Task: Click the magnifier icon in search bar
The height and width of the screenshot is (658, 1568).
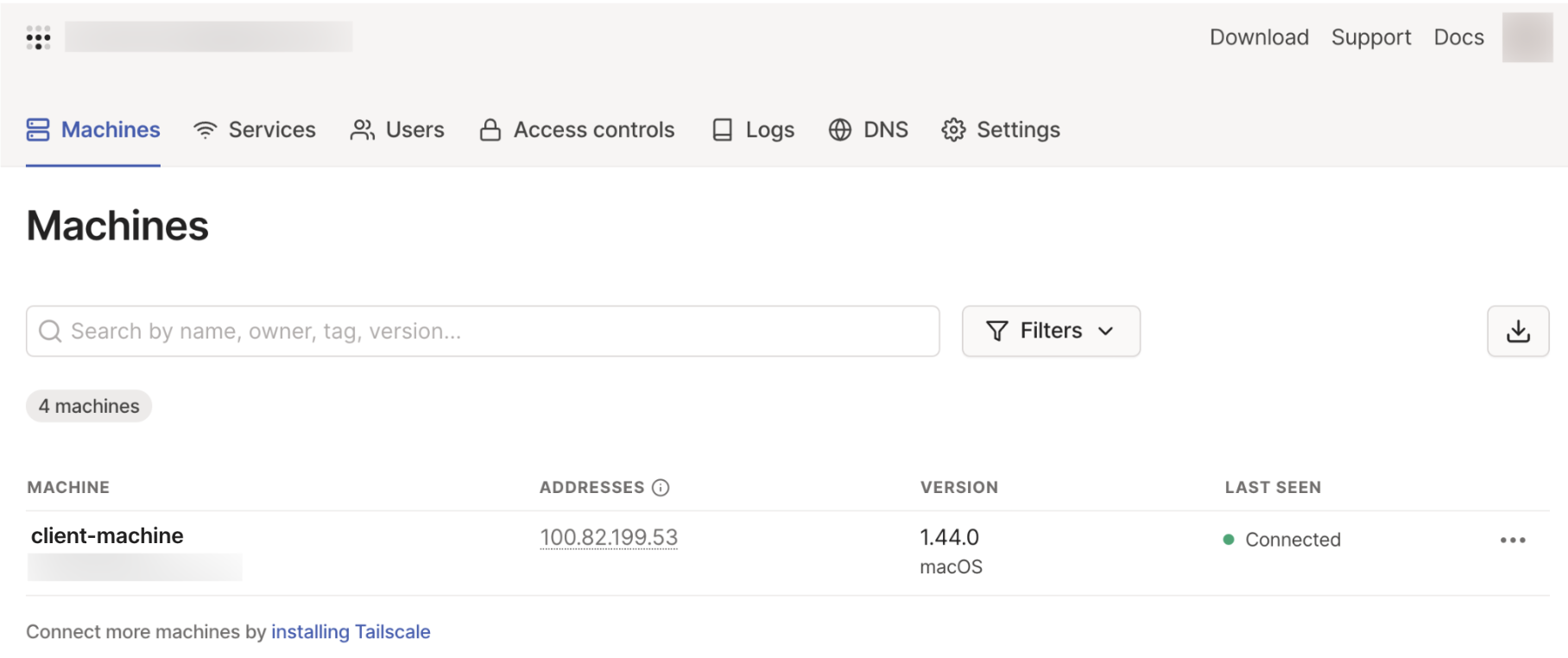Action: point(51,332)
